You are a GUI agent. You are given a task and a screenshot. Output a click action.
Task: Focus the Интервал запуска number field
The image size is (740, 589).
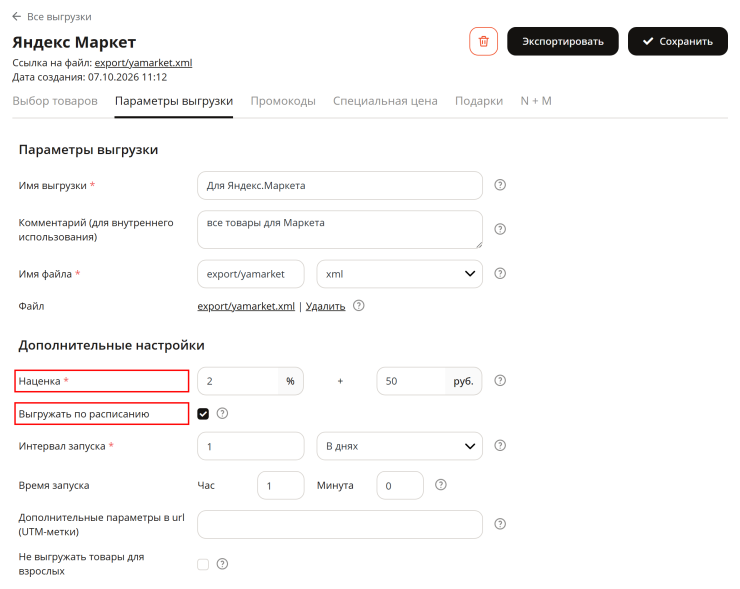point(251,446)
